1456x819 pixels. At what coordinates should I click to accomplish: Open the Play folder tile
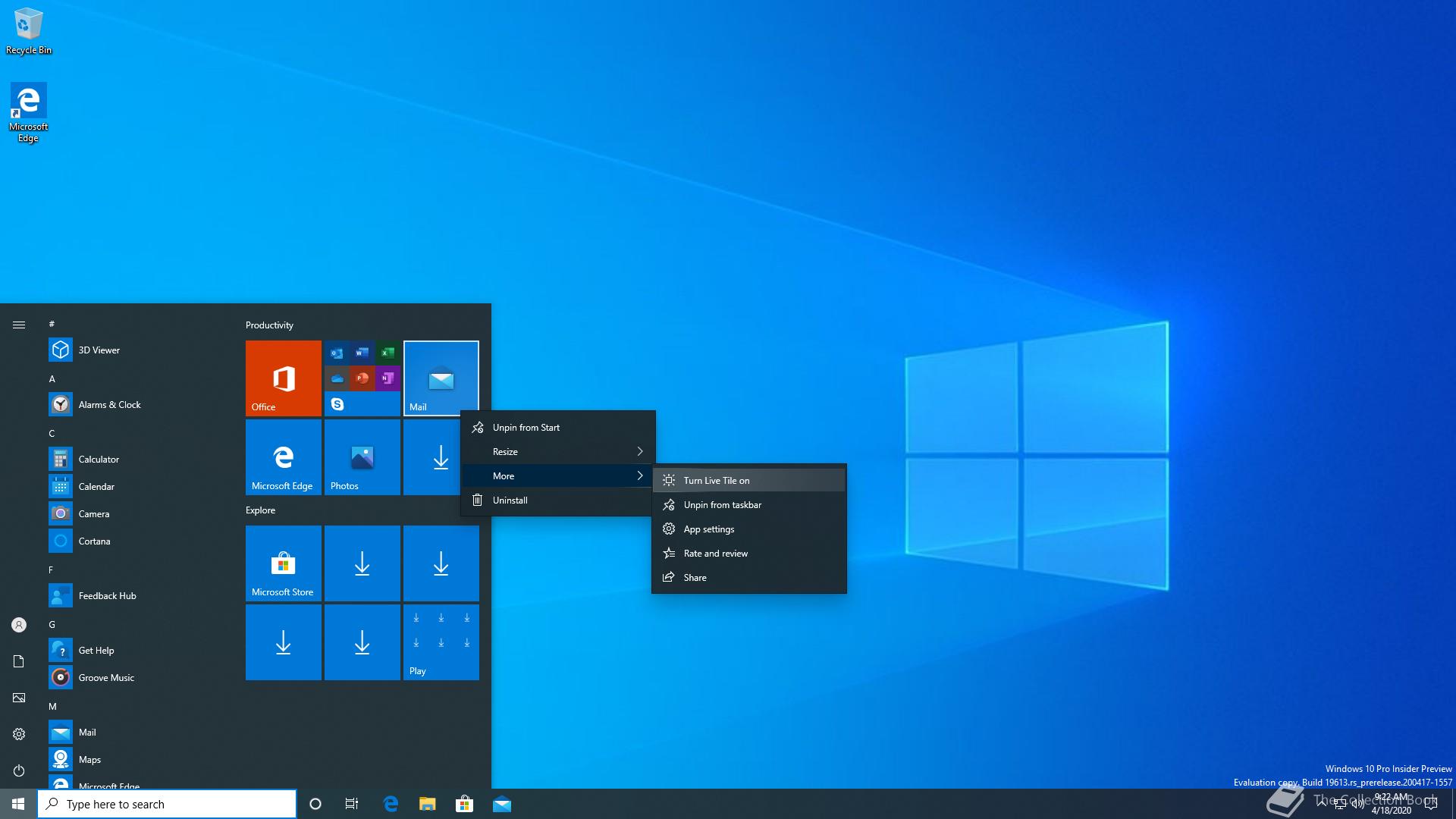441,642
